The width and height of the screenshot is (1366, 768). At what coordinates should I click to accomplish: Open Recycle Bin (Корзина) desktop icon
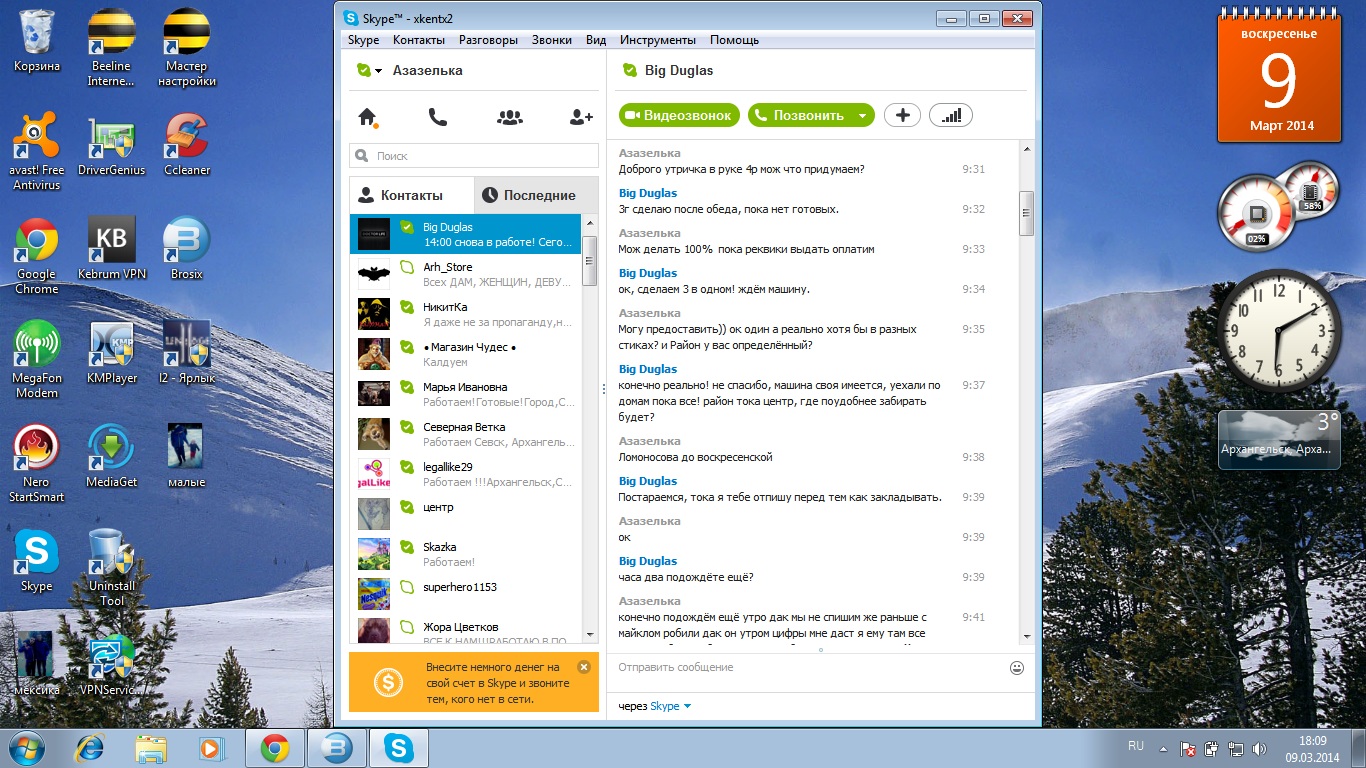pos(36,41)
